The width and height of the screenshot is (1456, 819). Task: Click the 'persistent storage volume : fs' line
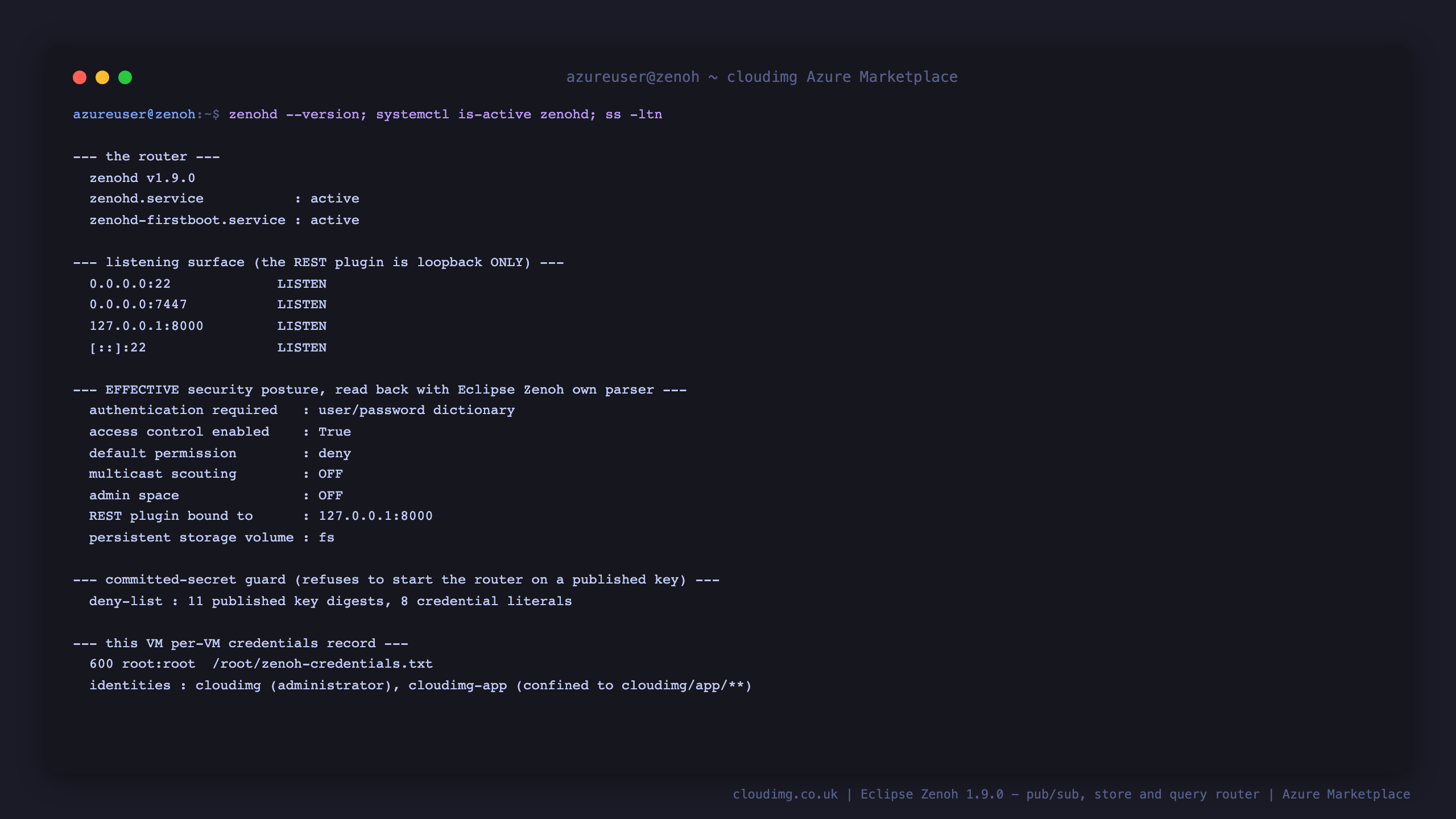point(212,537)
